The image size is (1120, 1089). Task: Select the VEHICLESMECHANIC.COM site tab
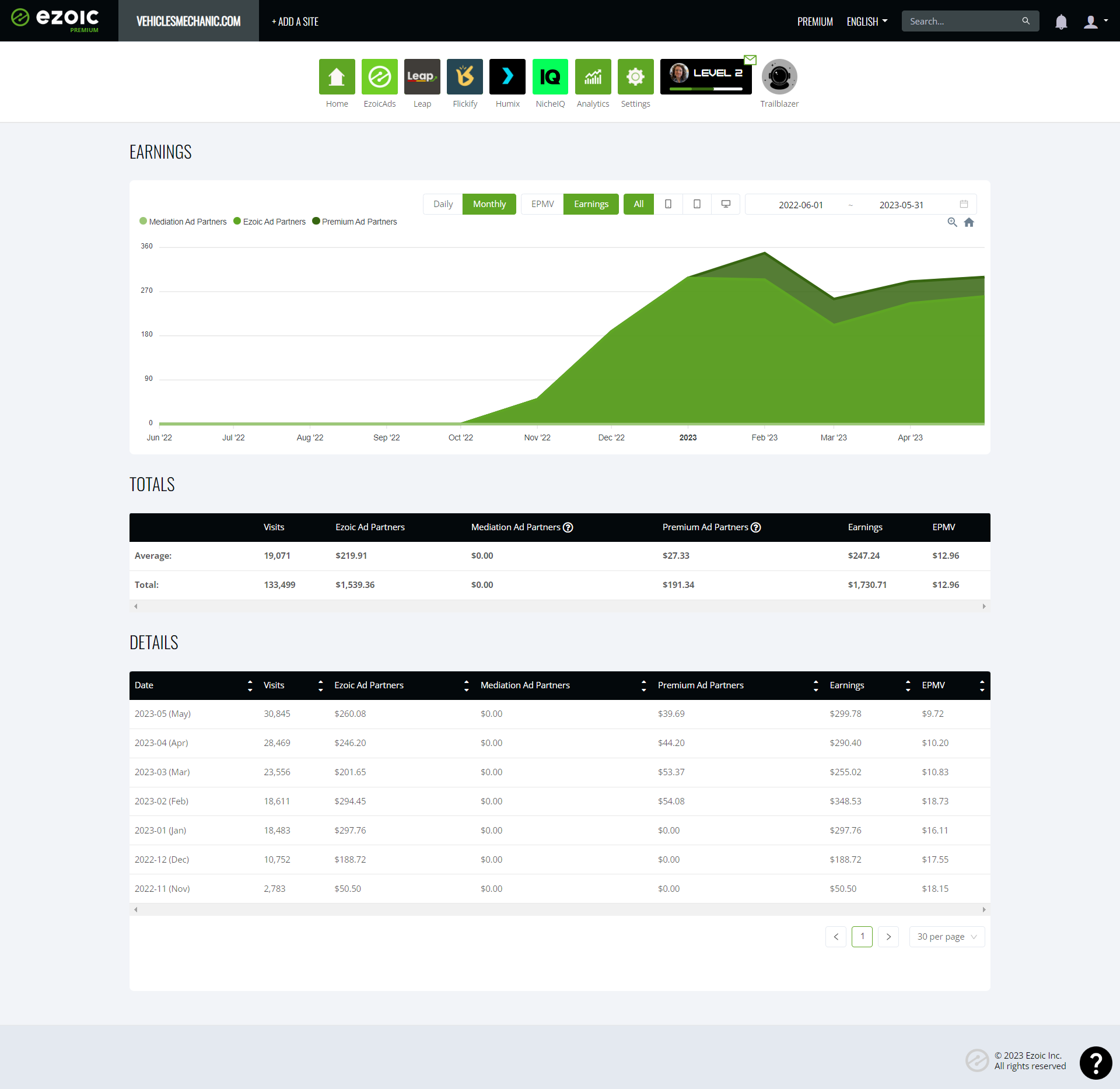(188, 21)
